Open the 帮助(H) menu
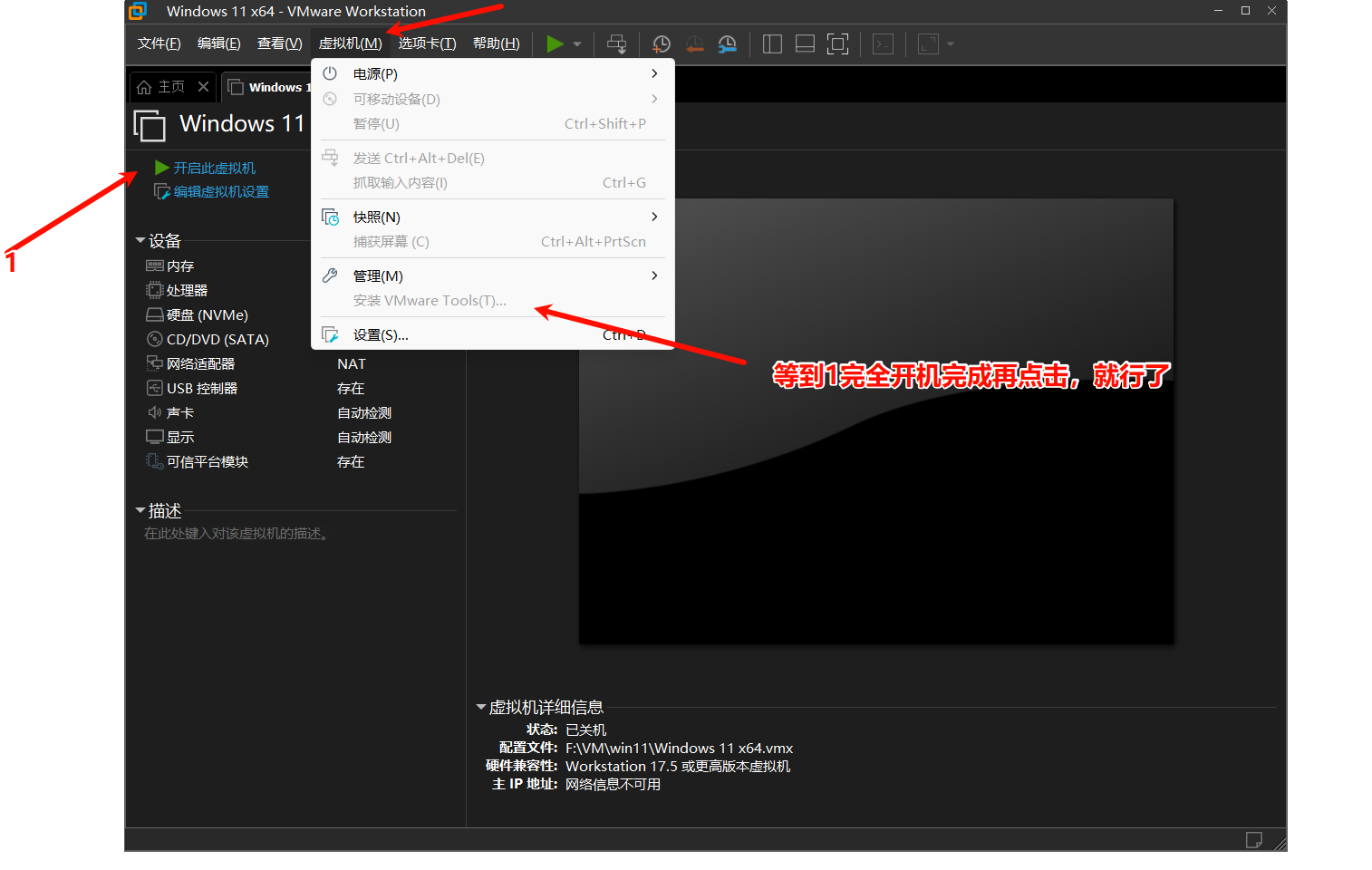This screenshot has height=870, width=1372. pos(497,43)
